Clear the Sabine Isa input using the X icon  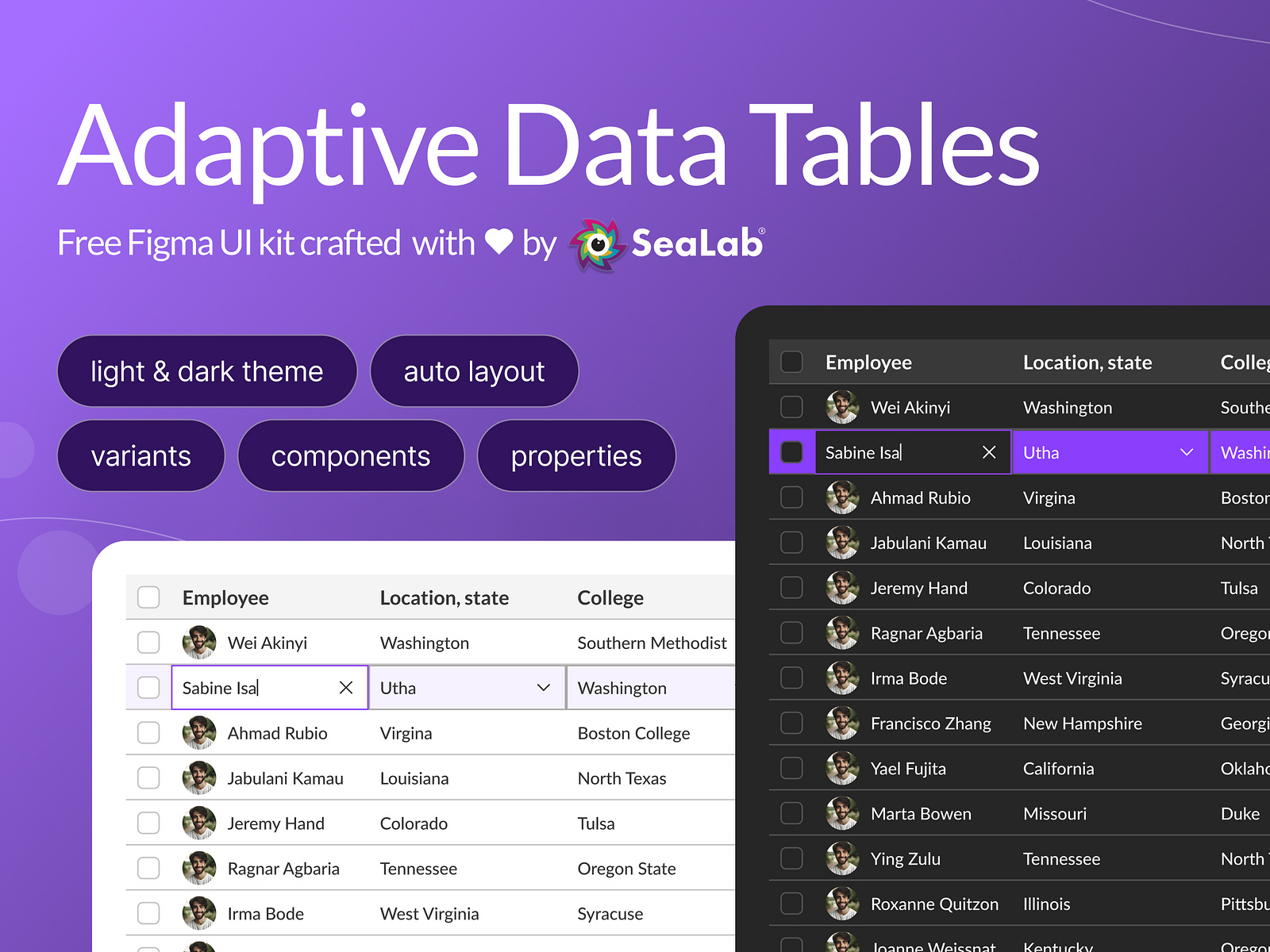click(x=345, y=688)
